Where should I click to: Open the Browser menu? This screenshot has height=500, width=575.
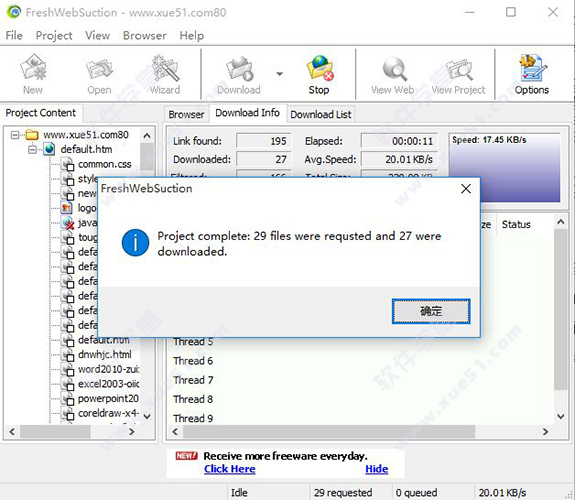[144, 36]
